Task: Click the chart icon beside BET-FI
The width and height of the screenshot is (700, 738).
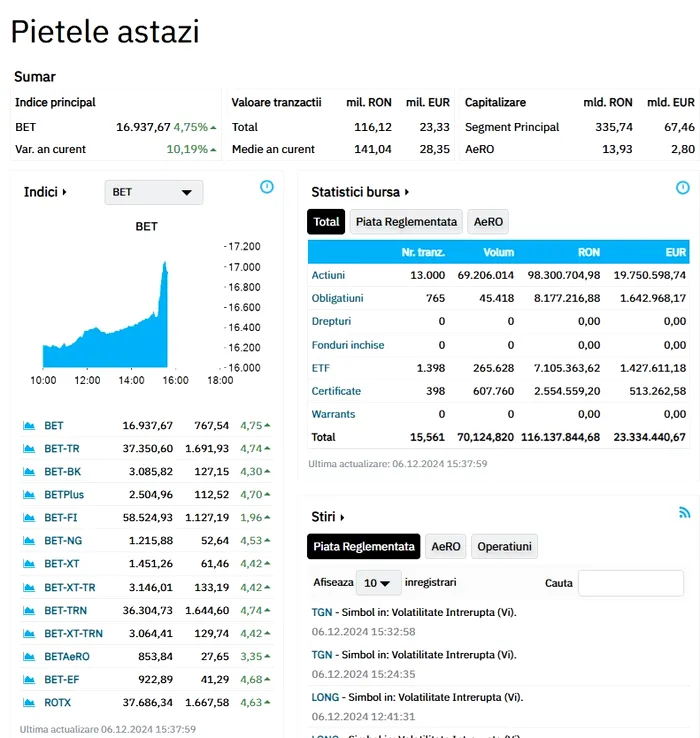Action: (x=29, y=518)
